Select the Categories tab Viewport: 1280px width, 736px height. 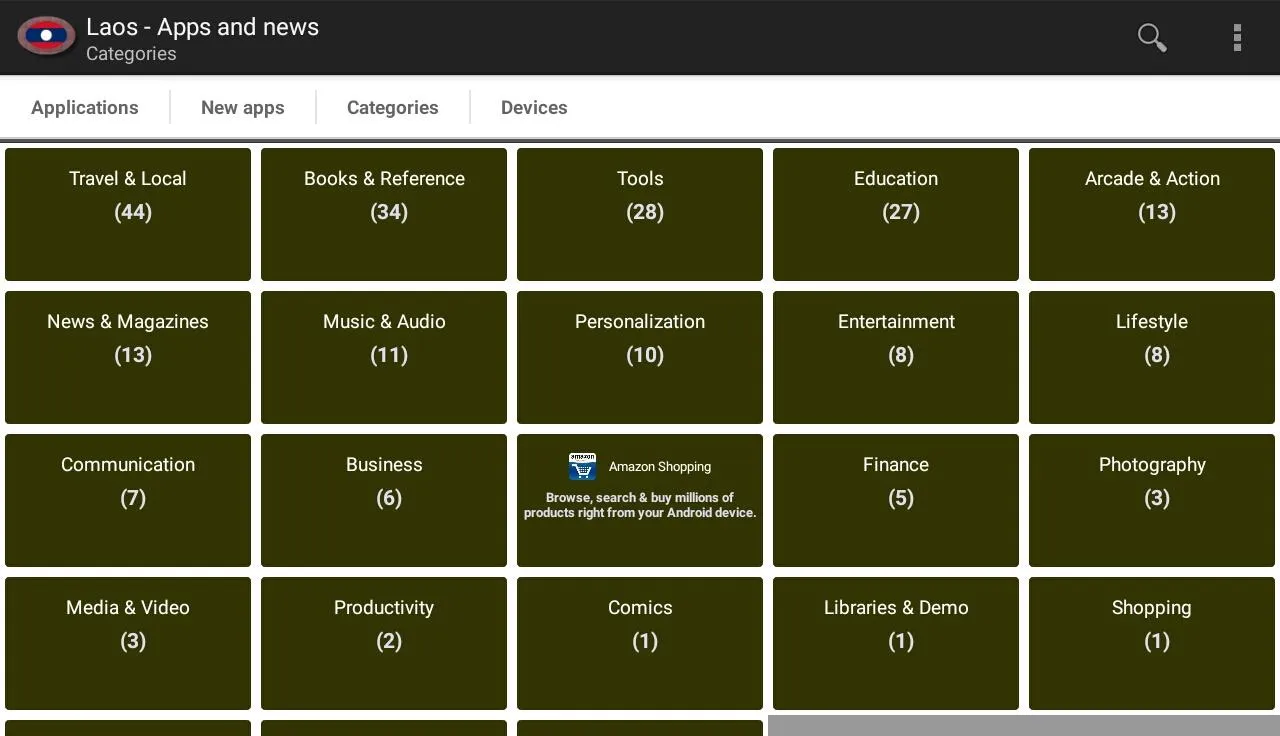(393, 107)
